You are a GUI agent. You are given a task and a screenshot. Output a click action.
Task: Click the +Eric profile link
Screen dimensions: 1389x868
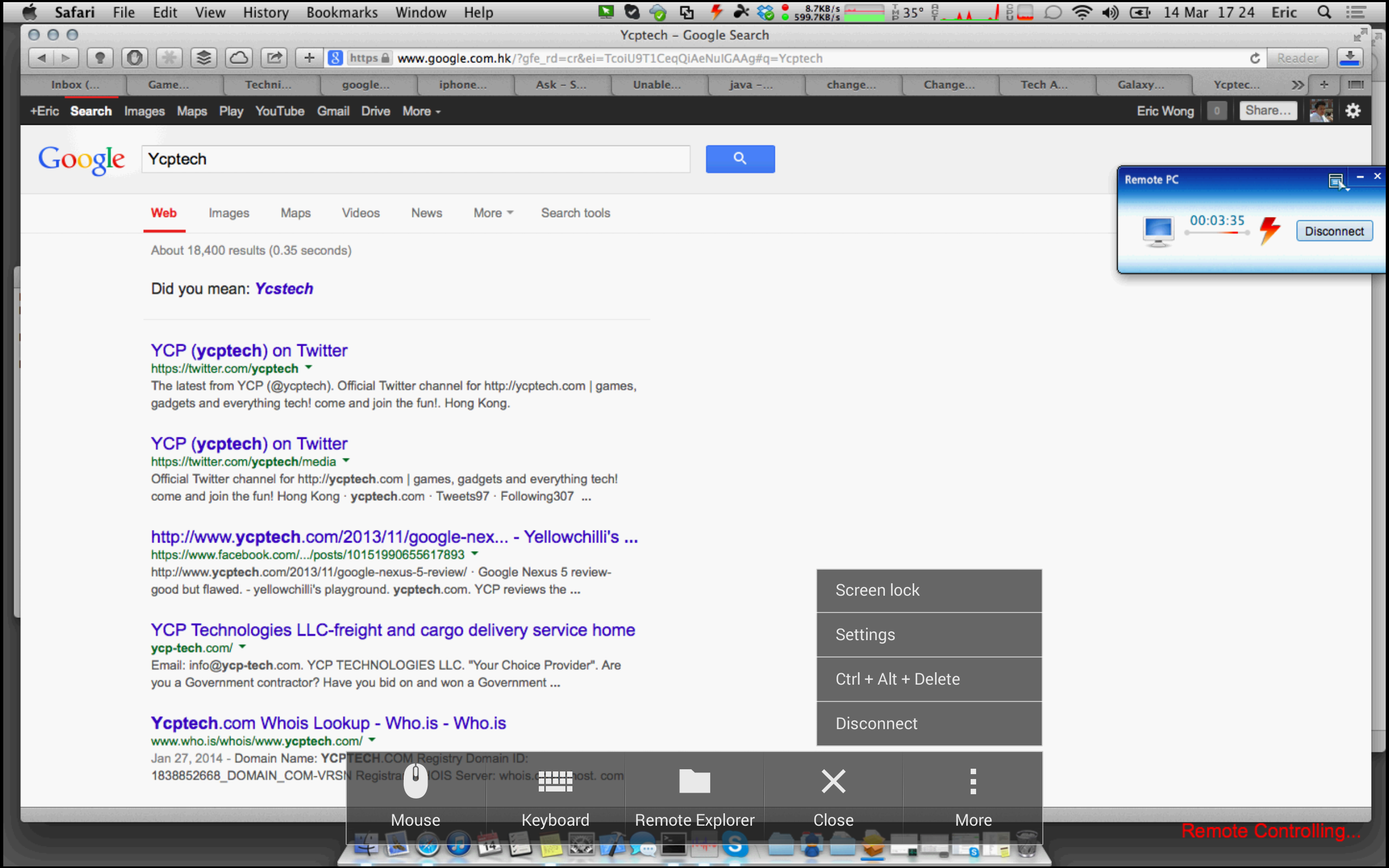[x=45, y=111]
